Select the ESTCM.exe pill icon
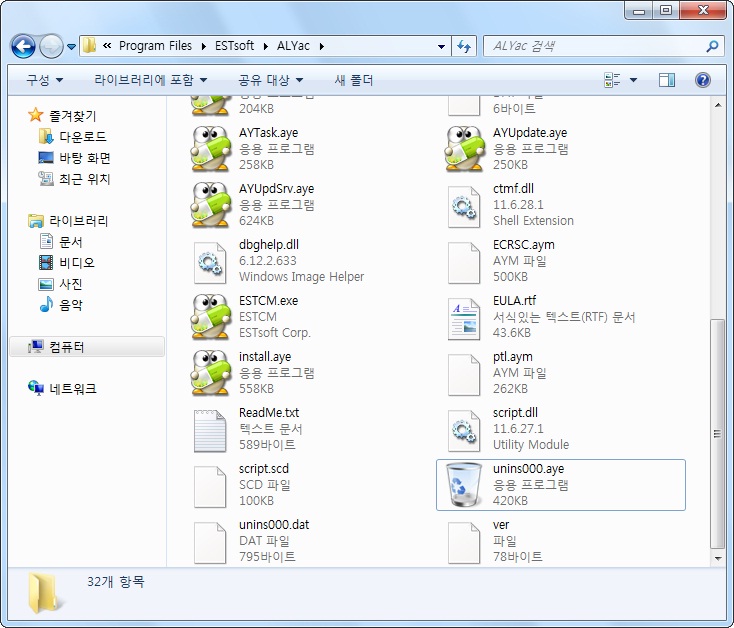734x628 pixels. click(x=211, y=317)
